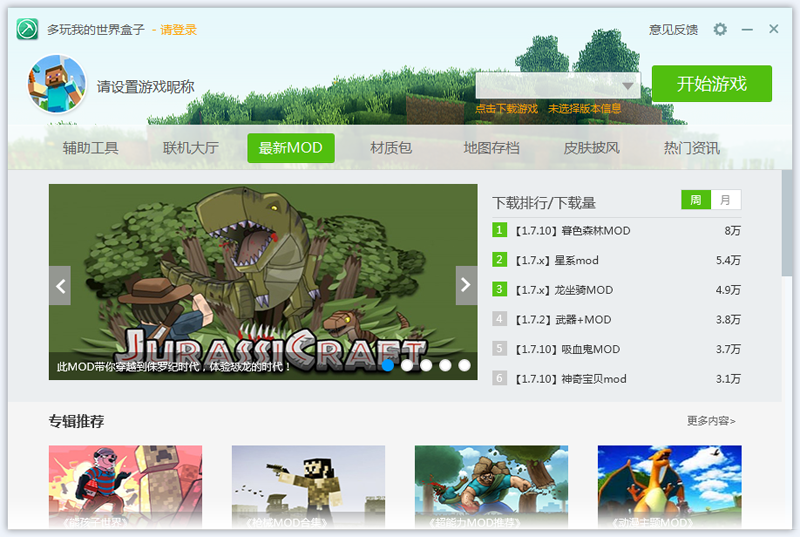Open the 辅助工具 tab
Screen dimensions: 800x537
pos(90,148)
